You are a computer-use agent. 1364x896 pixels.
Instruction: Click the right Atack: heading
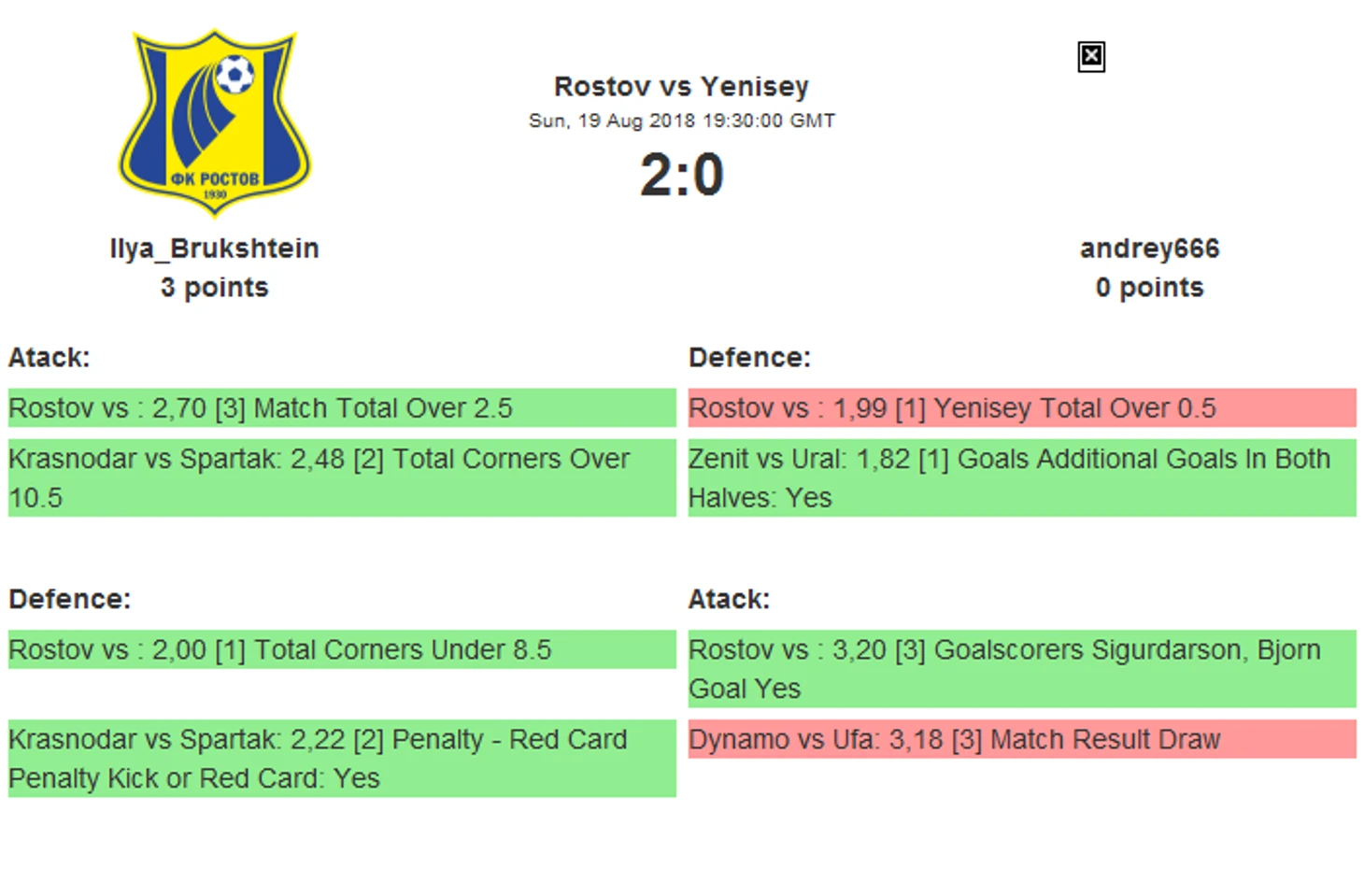point(729,599)
